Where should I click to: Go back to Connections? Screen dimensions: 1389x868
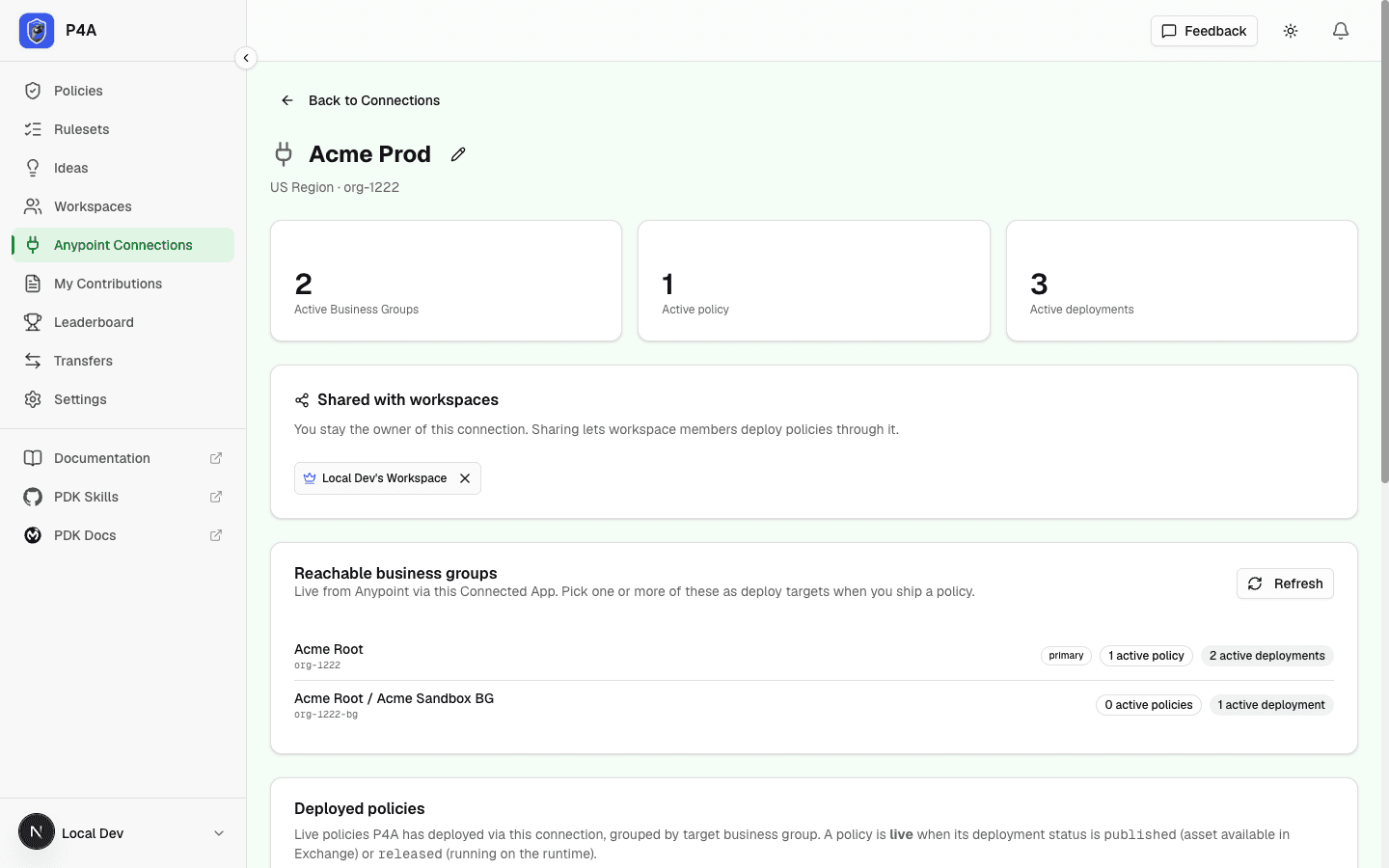360,100
